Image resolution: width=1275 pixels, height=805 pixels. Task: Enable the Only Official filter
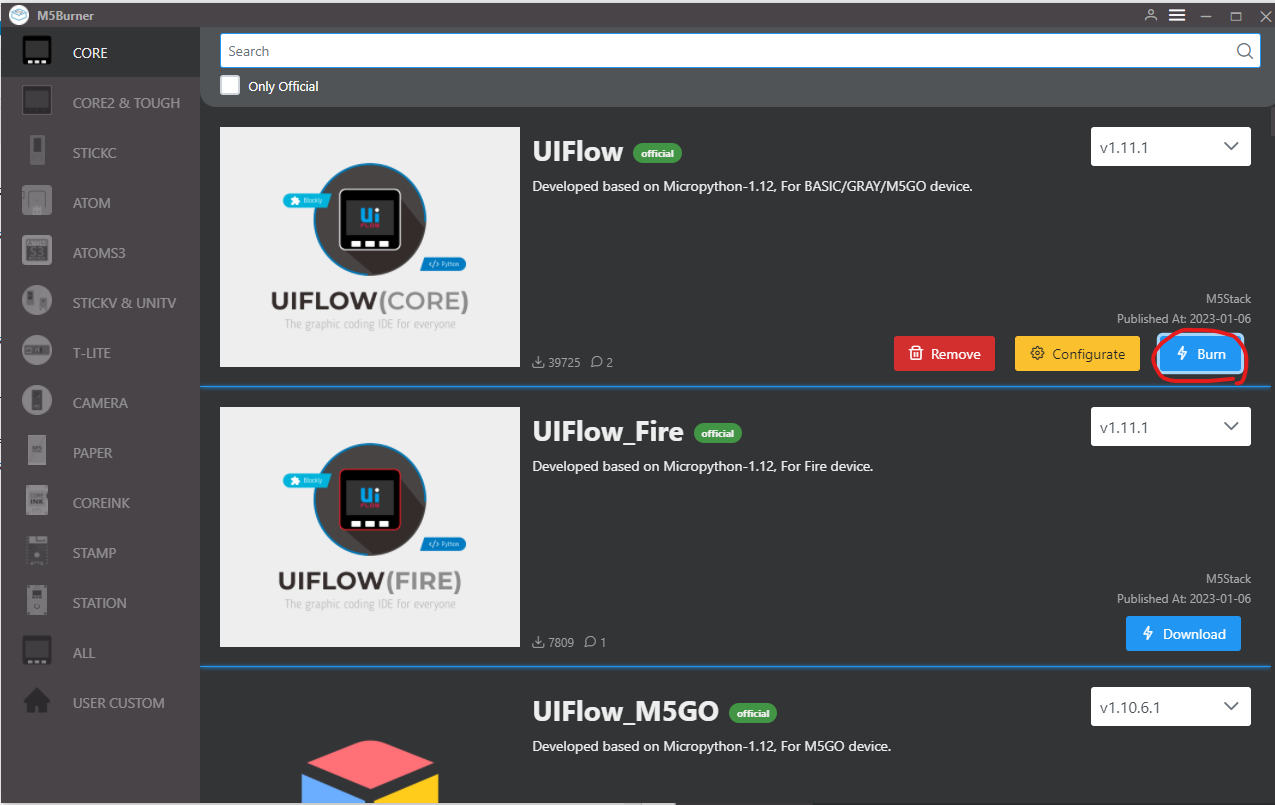coord(229,85)
